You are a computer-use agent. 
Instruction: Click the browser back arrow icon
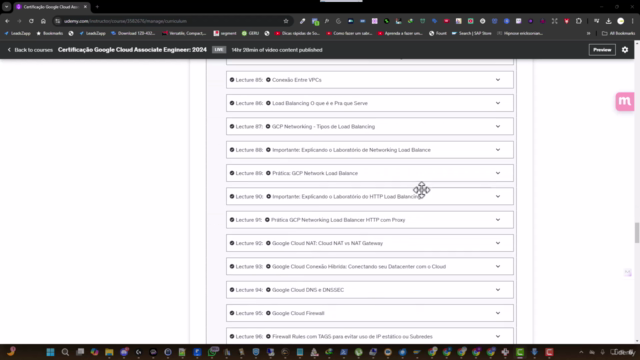[x=7, y=21]
